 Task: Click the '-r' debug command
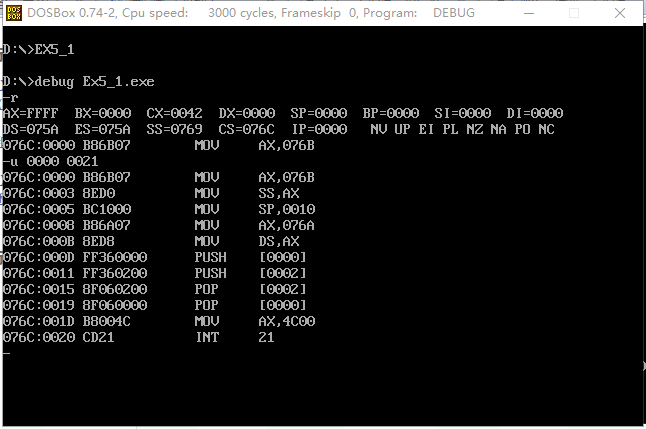coord(11,98)
